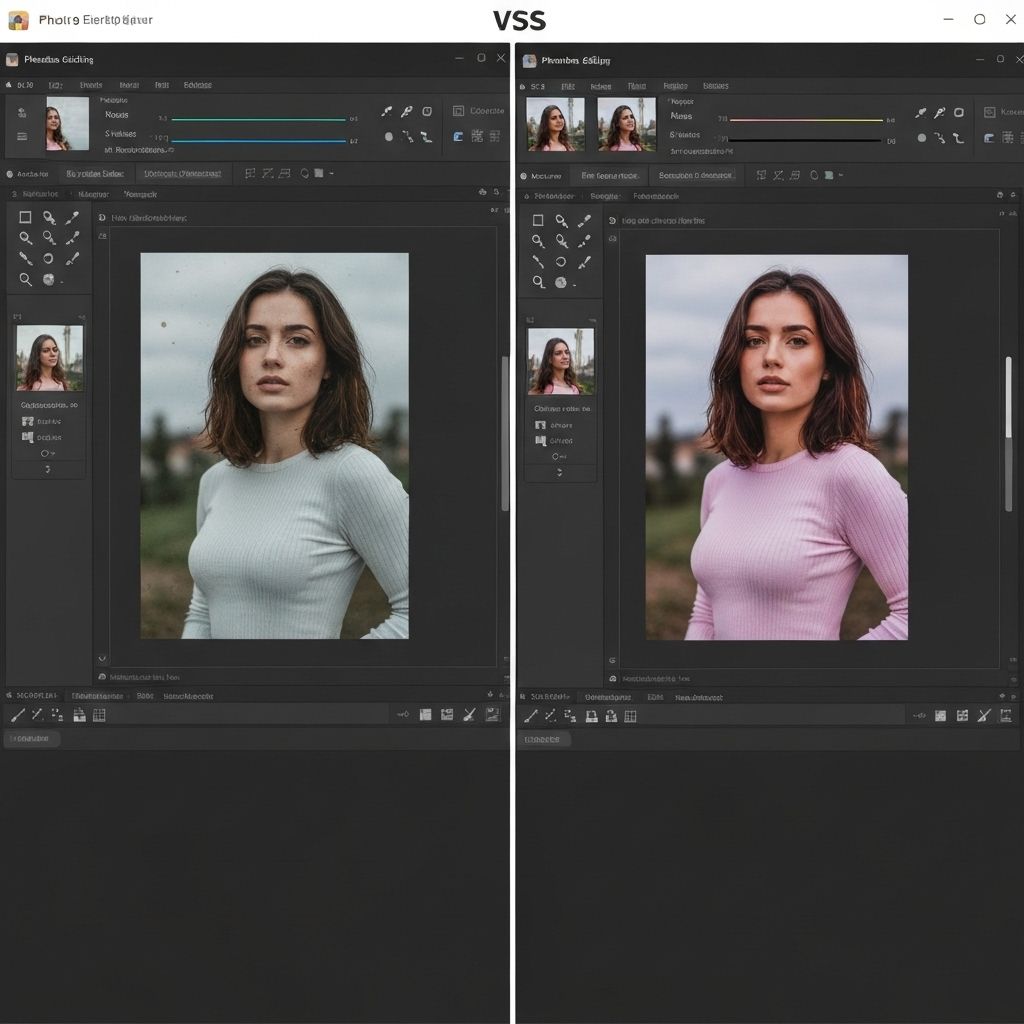Toggle the radio dot at left options bar start
Viewport: 1024px width, 1024px height.
[x=9, y=174]
